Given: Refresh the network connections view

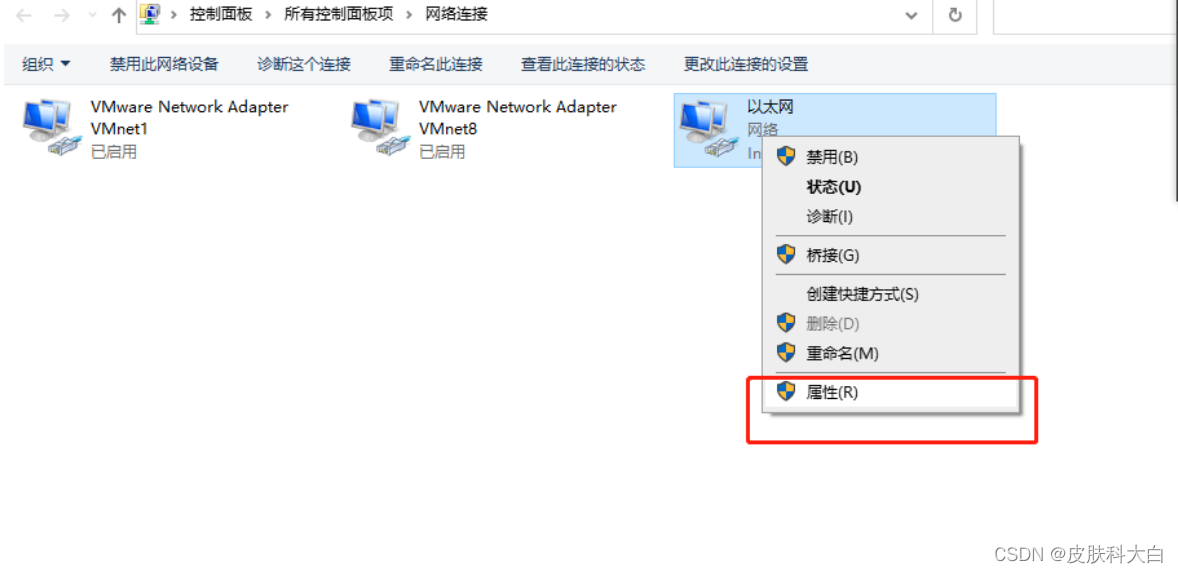Looking at the screenshot, I should pos(955,15).
